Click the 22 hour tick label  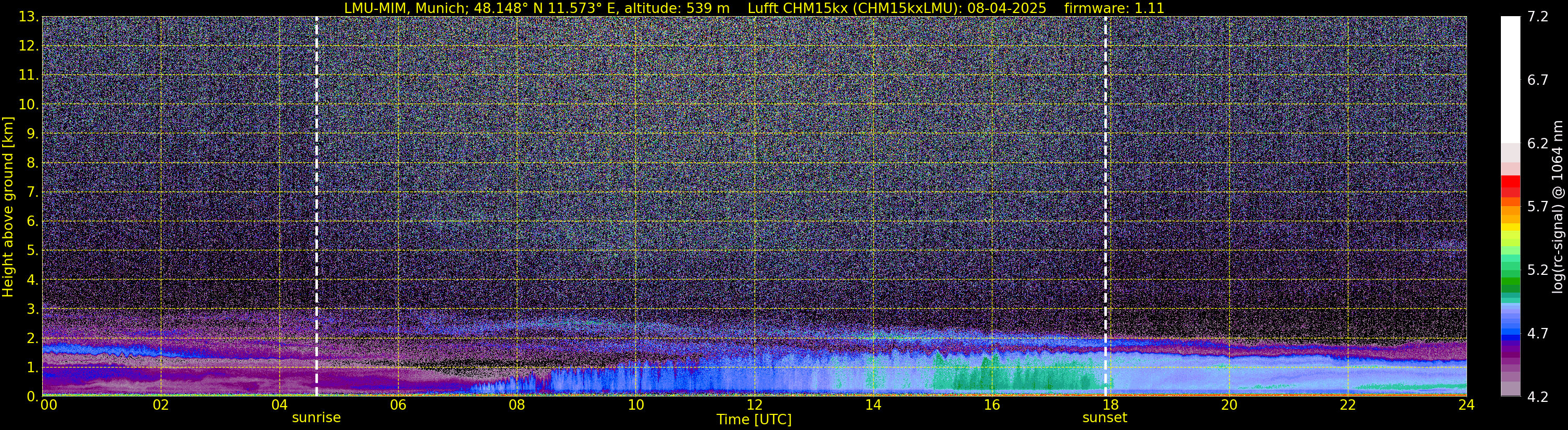(x=1348, y=405)
